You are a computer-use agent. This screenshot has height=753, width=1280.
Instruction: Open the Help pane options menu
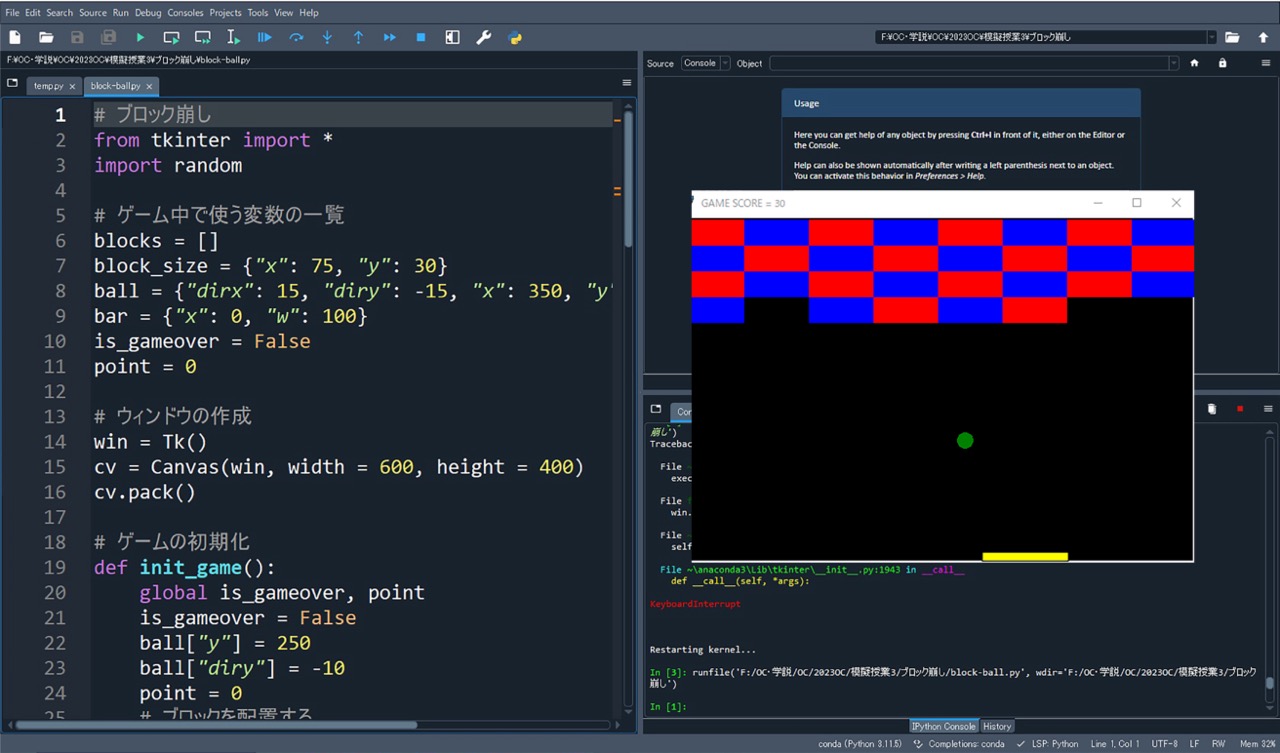point(1268,63)
